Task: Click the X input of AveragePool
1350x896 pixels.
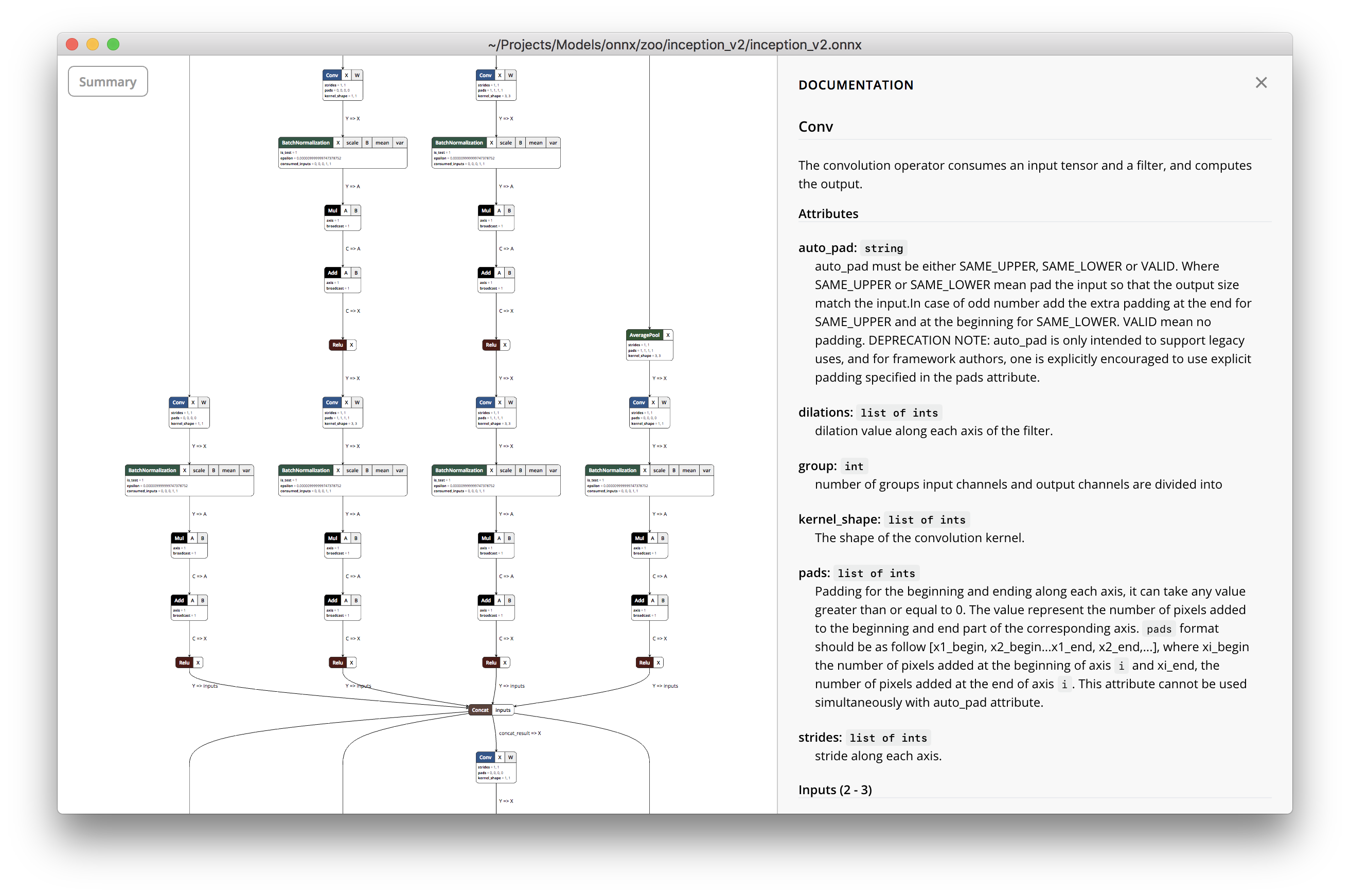Action: tap(668, 335)
